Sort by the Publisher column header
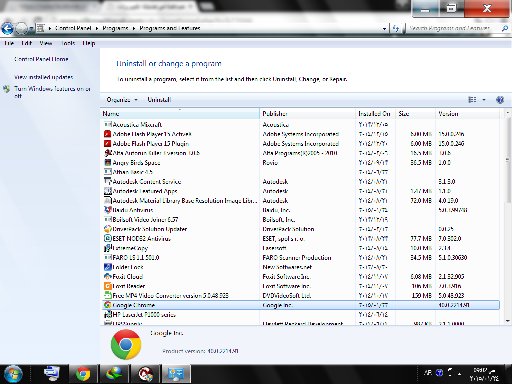 tap(307, 114)
